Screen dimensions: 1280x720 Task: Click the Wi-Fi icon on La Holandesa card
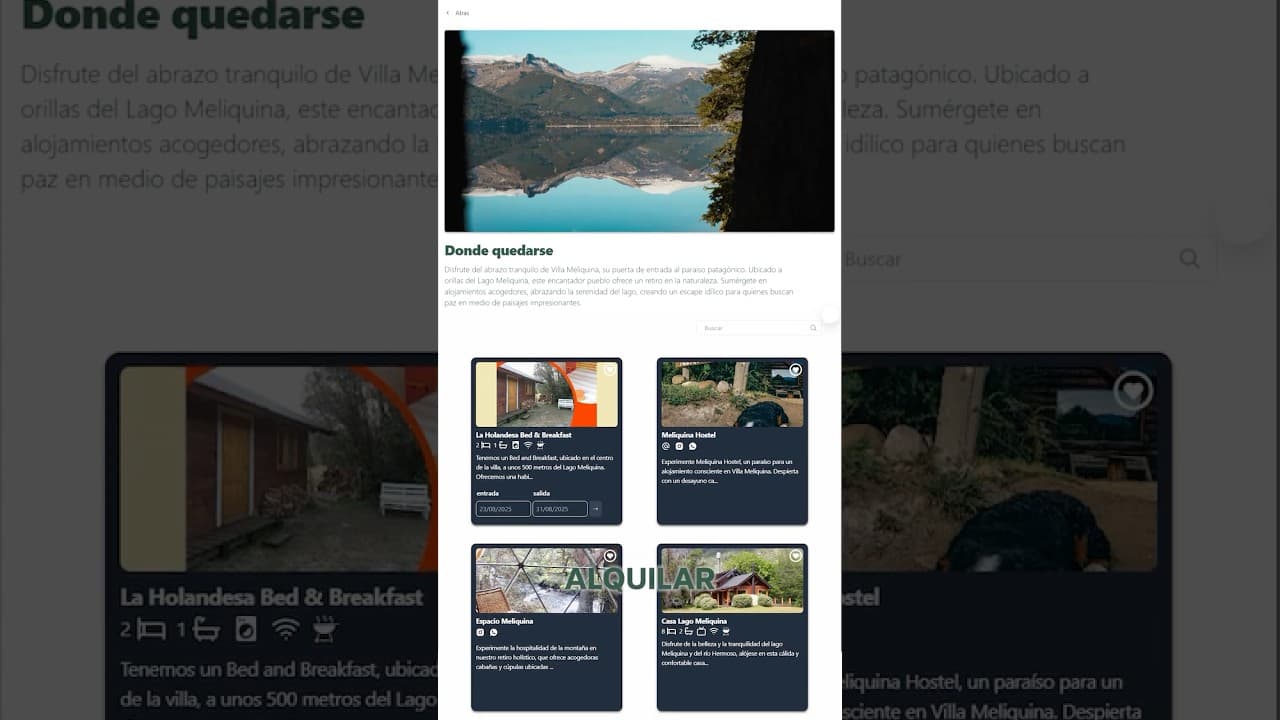point(528,445)
